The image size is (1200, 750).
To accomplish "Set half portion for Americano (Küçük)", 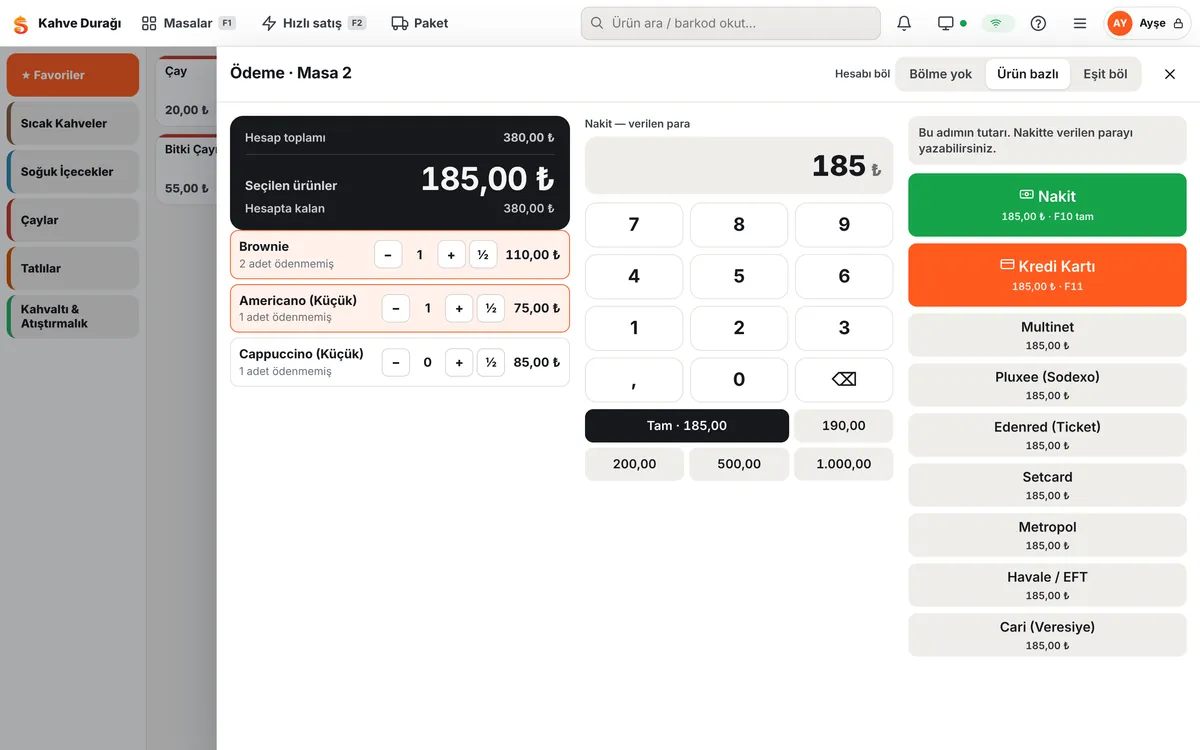I will point(491,309).
